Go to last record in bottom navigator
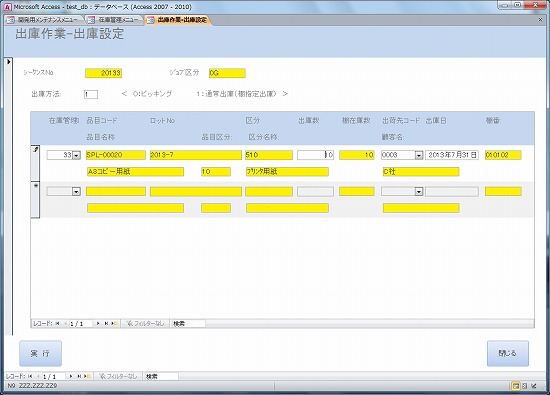 click(79, 376)
